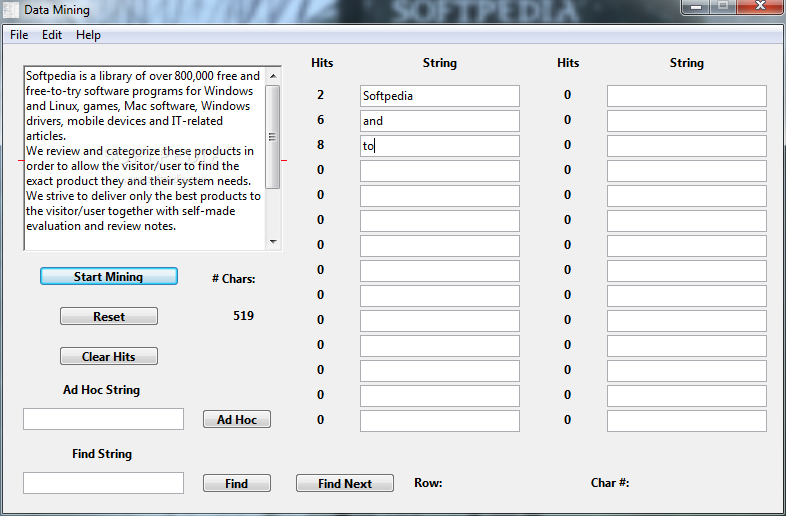Click the '# Chars:' label

(234, 279)
